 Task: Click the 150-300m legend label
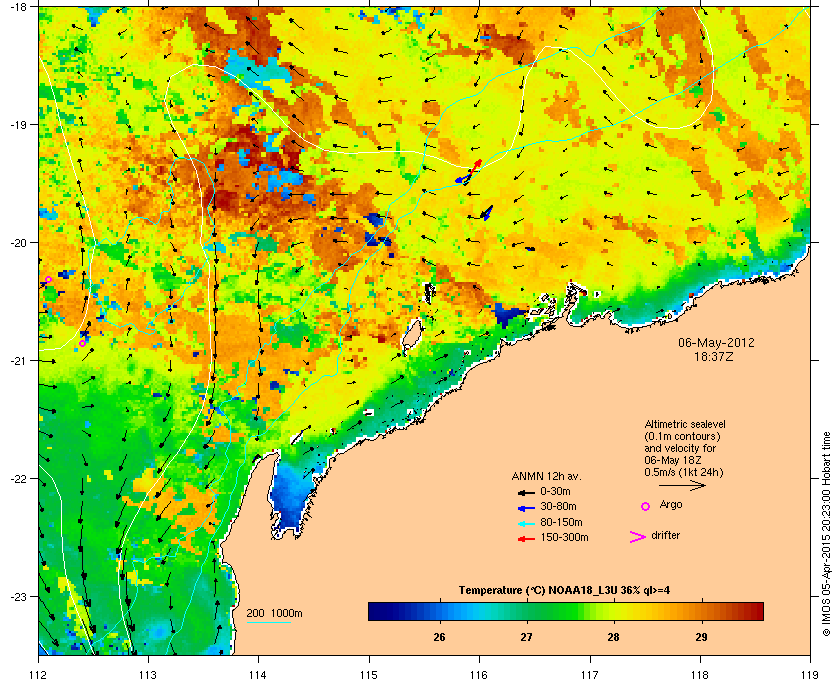(564, 537)
